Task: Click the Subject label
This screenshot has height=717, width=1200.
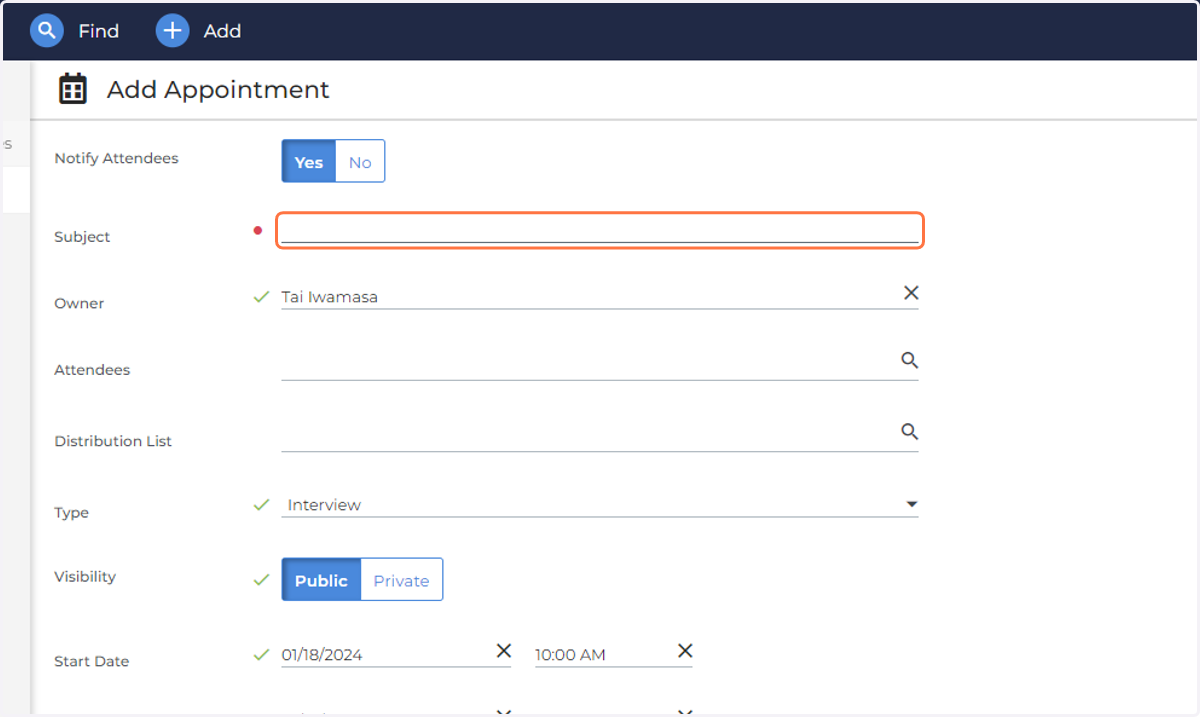Action: 82,237
